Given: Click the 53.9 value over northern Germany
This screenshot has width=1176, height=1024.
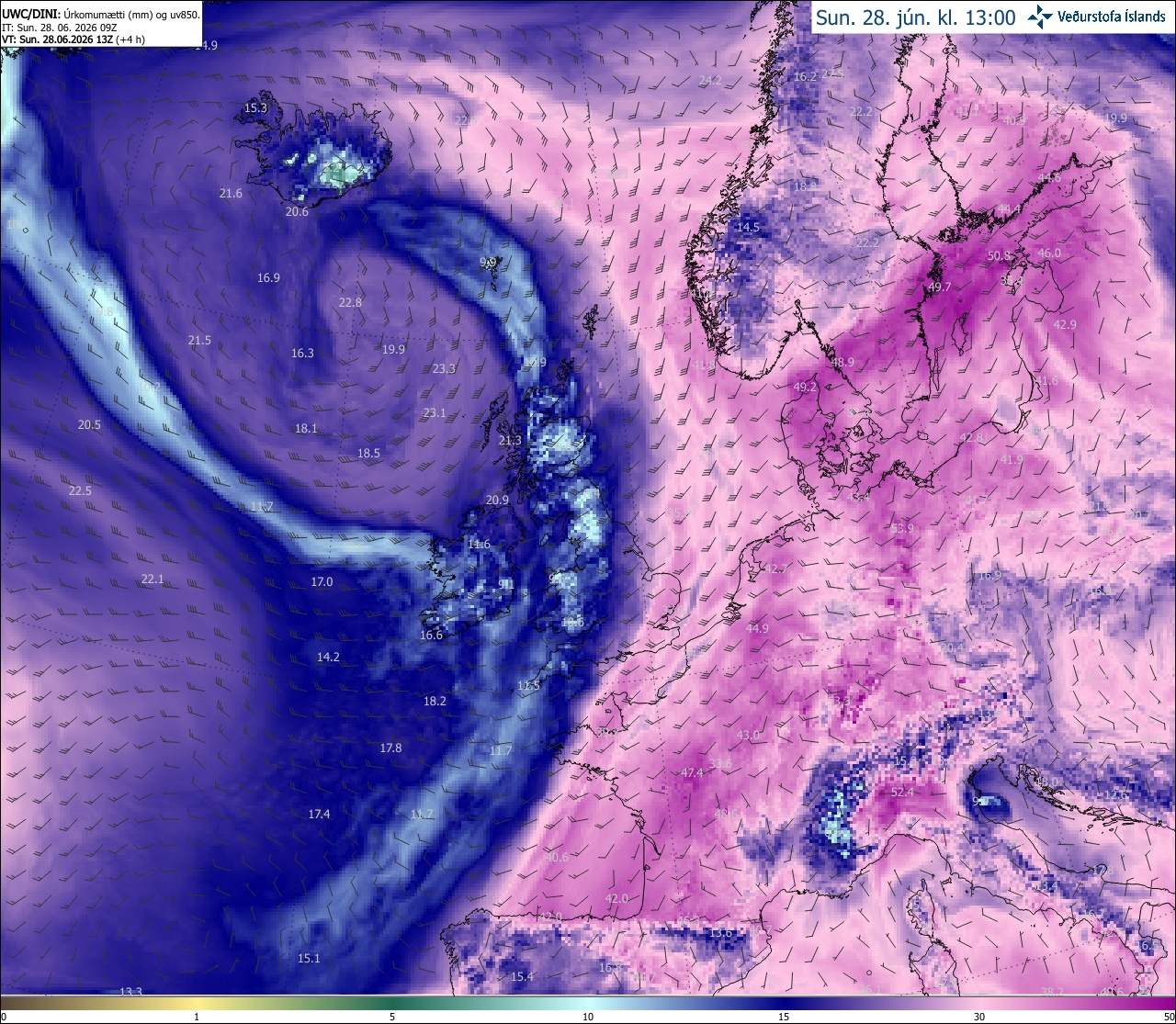Looking at the screenshot, I should [x=903, y=529].
